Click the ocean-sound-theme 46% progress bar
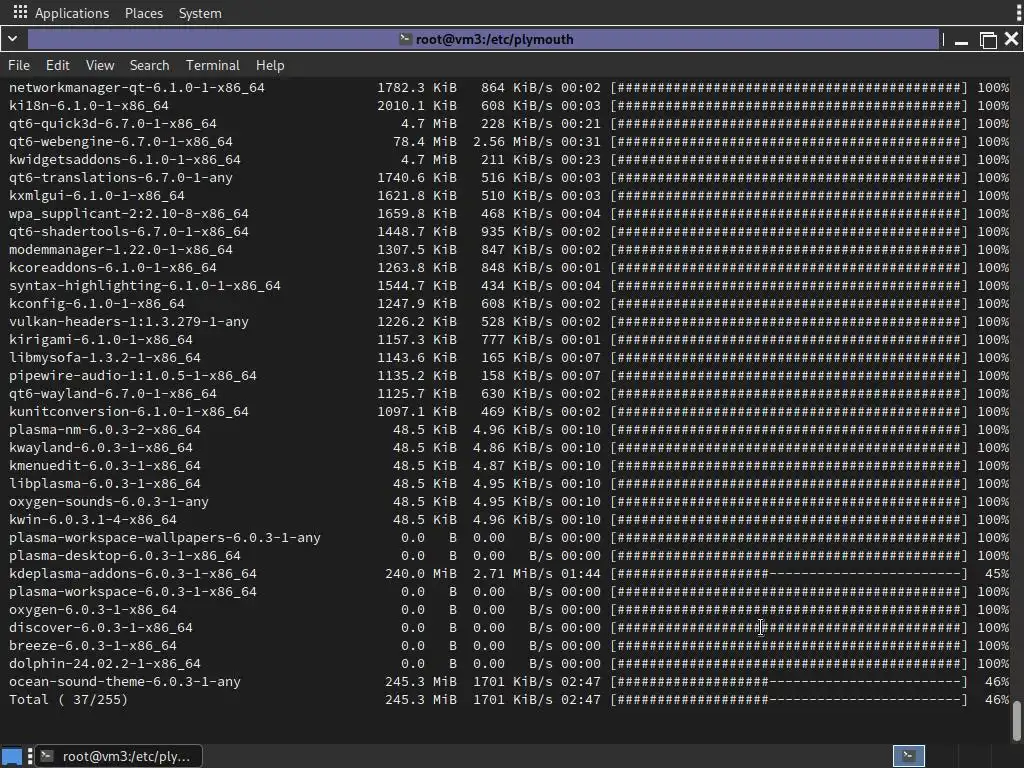 [789, 682]
